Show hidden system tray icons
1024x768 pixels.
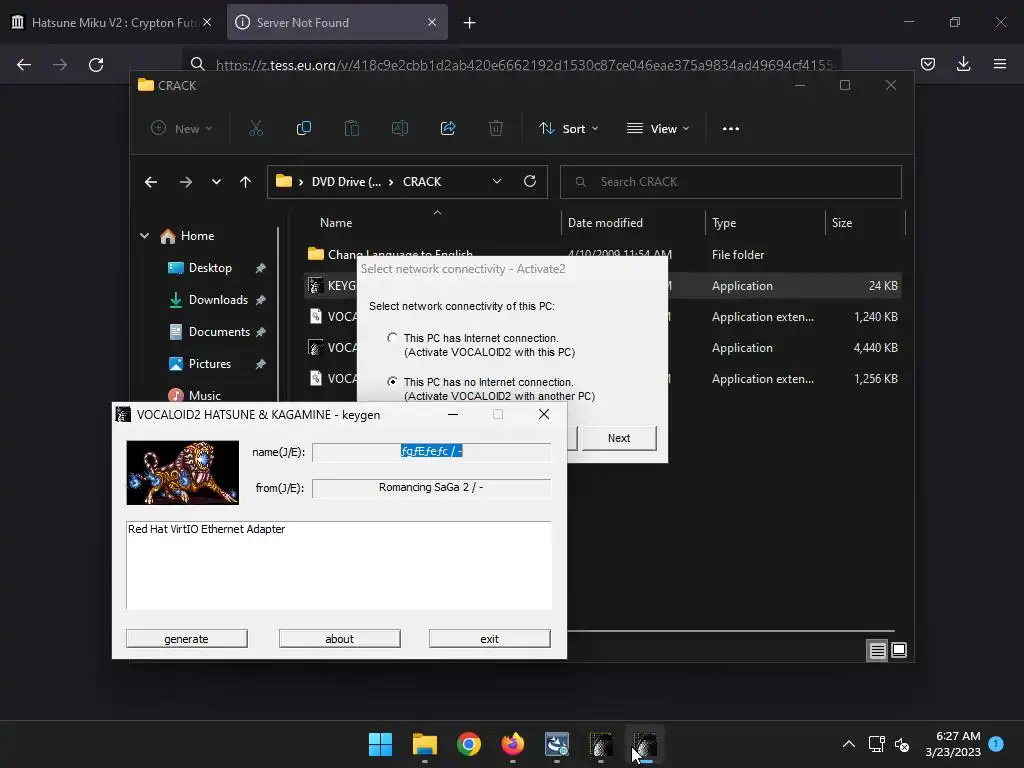coord(849,744)
